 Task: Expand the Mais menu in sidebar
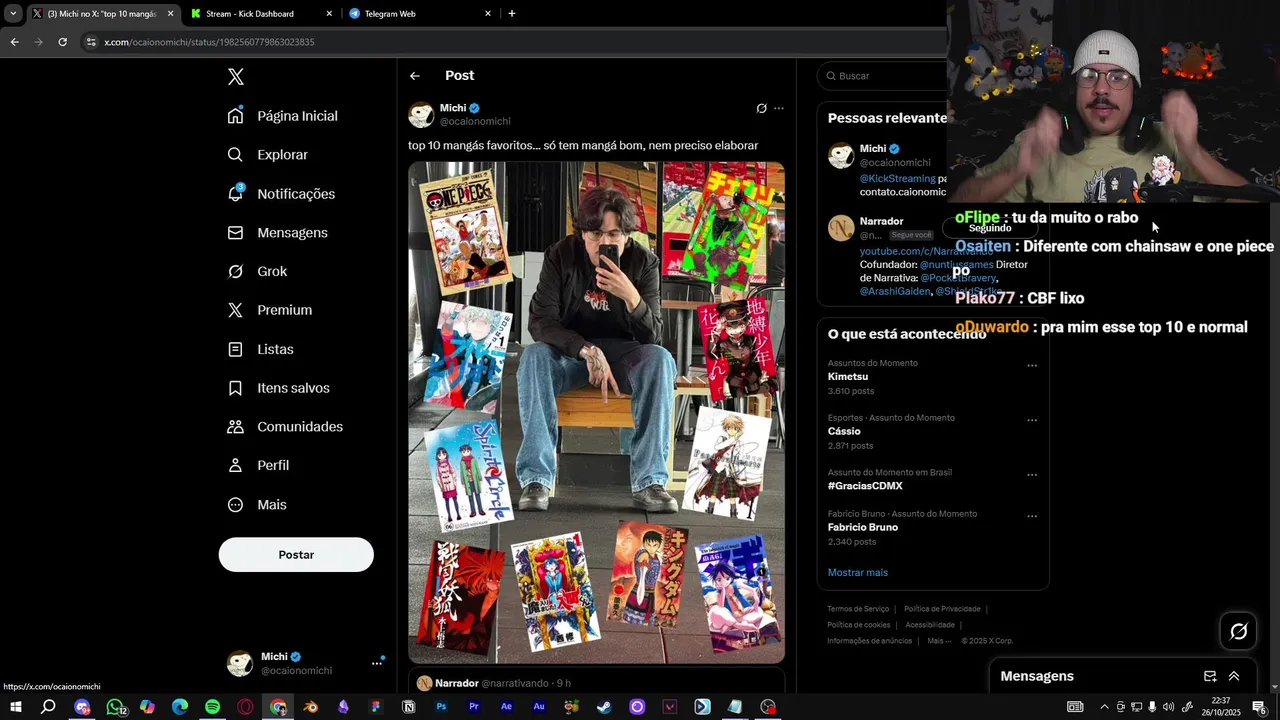pos(258,505)
